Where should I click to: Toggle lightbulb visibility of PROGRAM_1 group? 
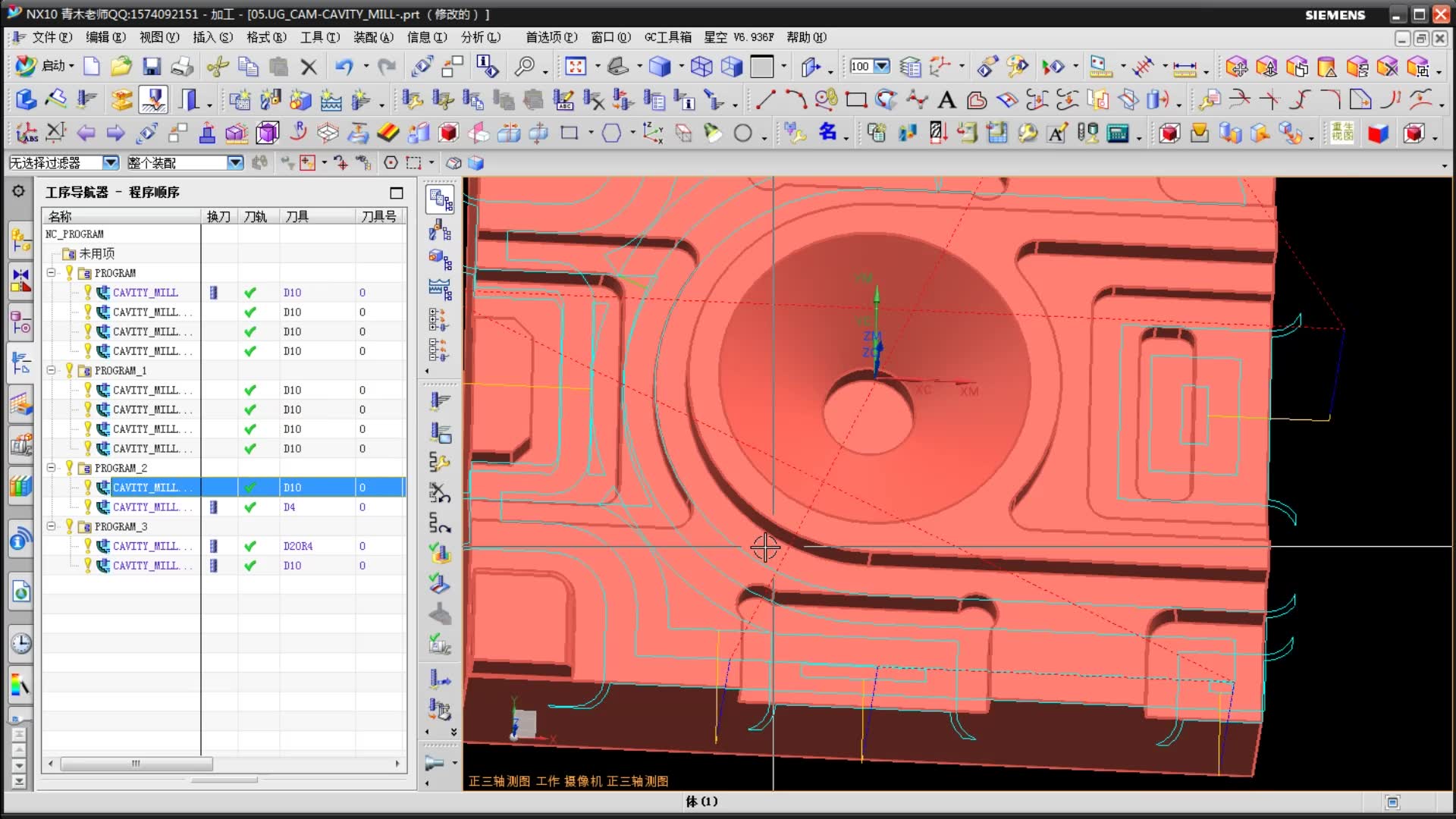pos(69,370)
